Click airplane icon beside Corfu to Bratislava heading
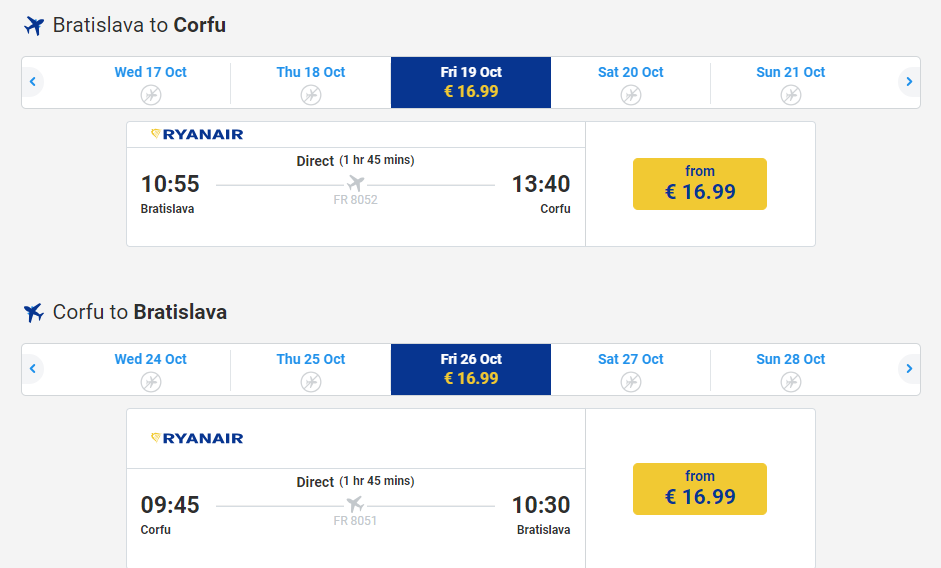941x568 pixels. (x=35, y=313)
